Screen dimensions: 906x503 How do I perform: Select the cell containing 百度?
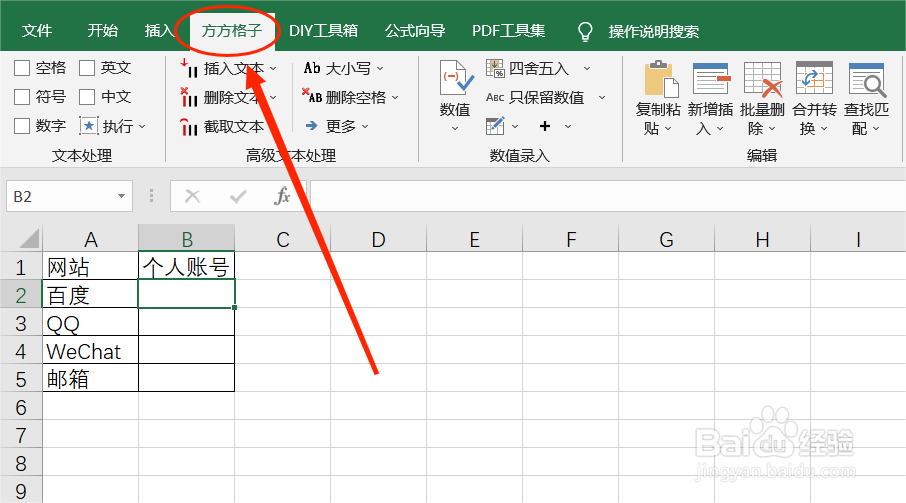coord(91,295)
